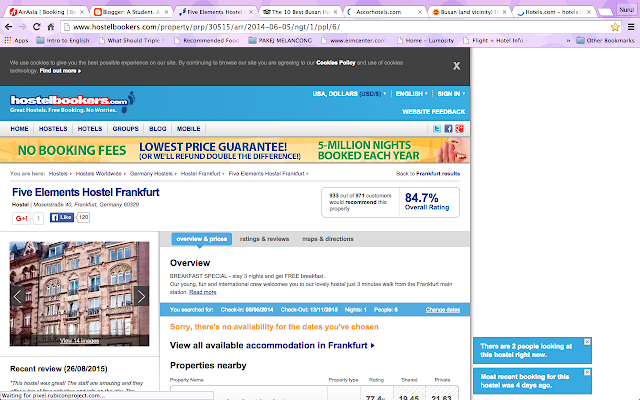Click the Hostel Frankfurt breadcrumb
The width and height of the screenshot is (640, 400).
tap(201, 173)
